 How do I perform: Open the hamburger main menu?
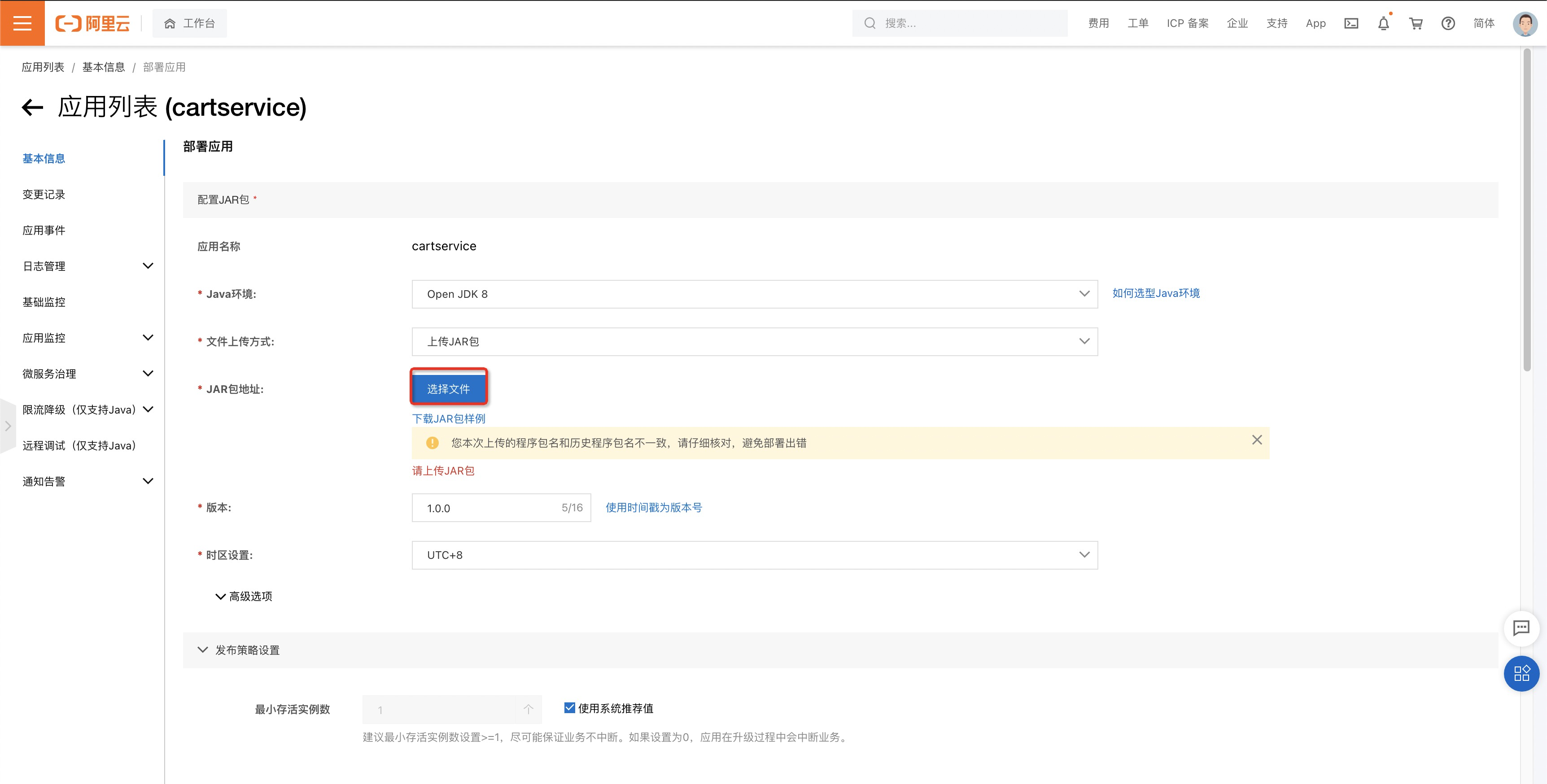pyautogui.click(x=22, y=23)
